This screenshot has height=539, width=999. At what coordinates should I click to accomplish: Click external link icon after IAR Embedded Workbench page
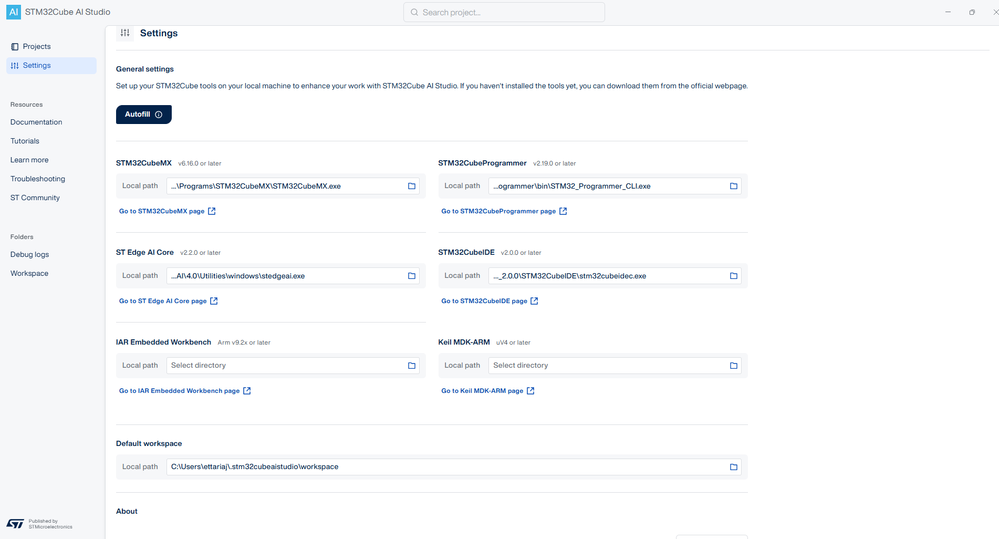point(247,391)
